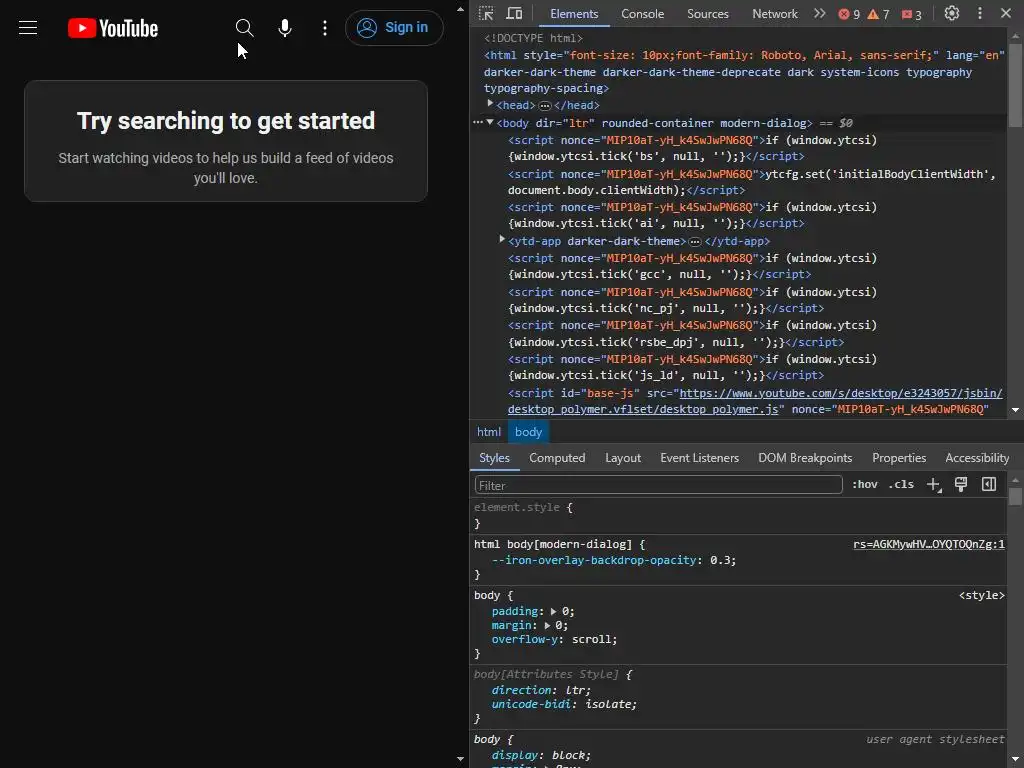The height and width of the screenshot is (768, 1024).
Task: Click the --iron-overlay-backdrop-opacity property
Action: click(594, 560)
